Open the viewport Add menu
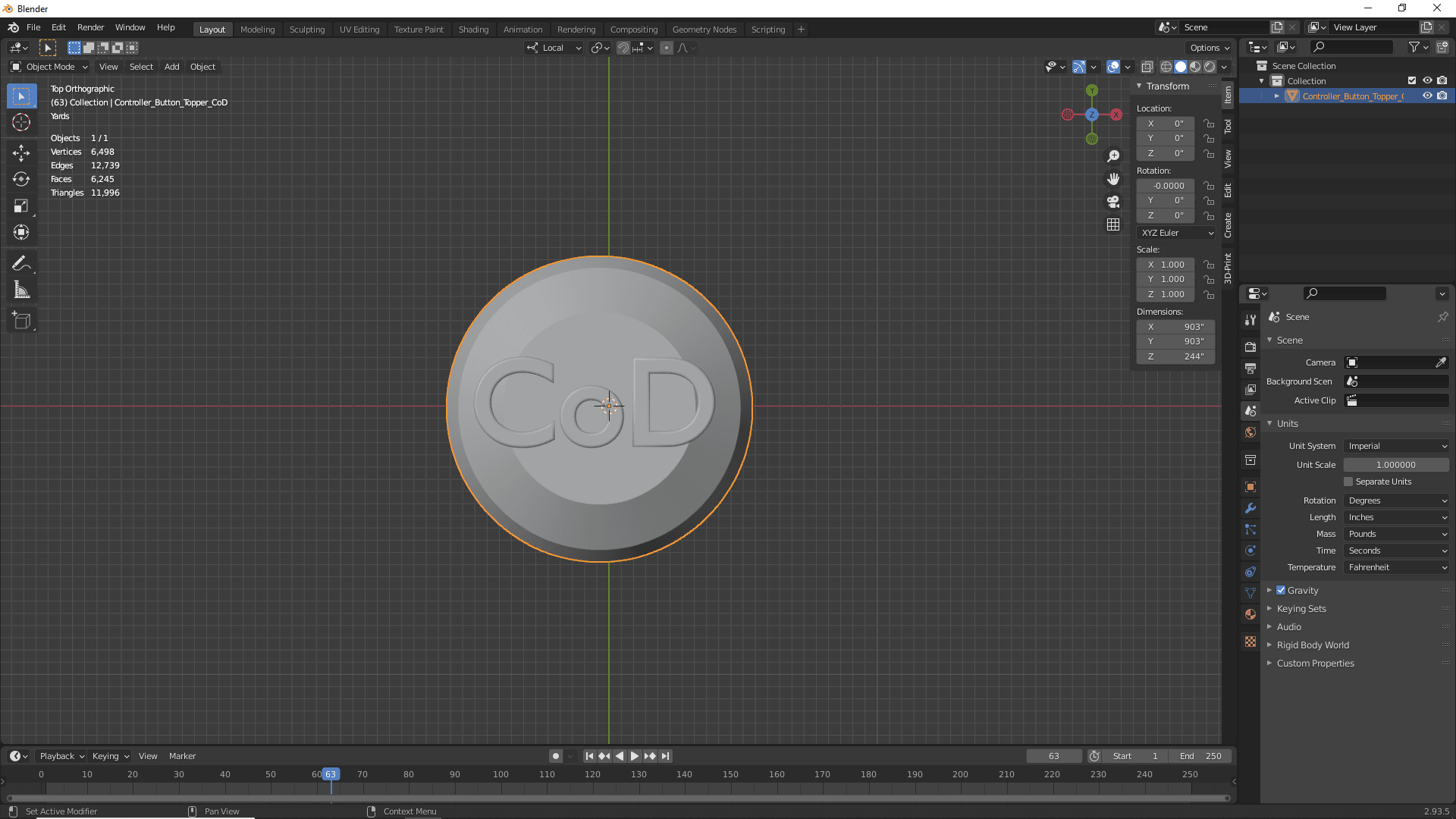This screenshot has width=1456, height=819. tap(172, 67)
